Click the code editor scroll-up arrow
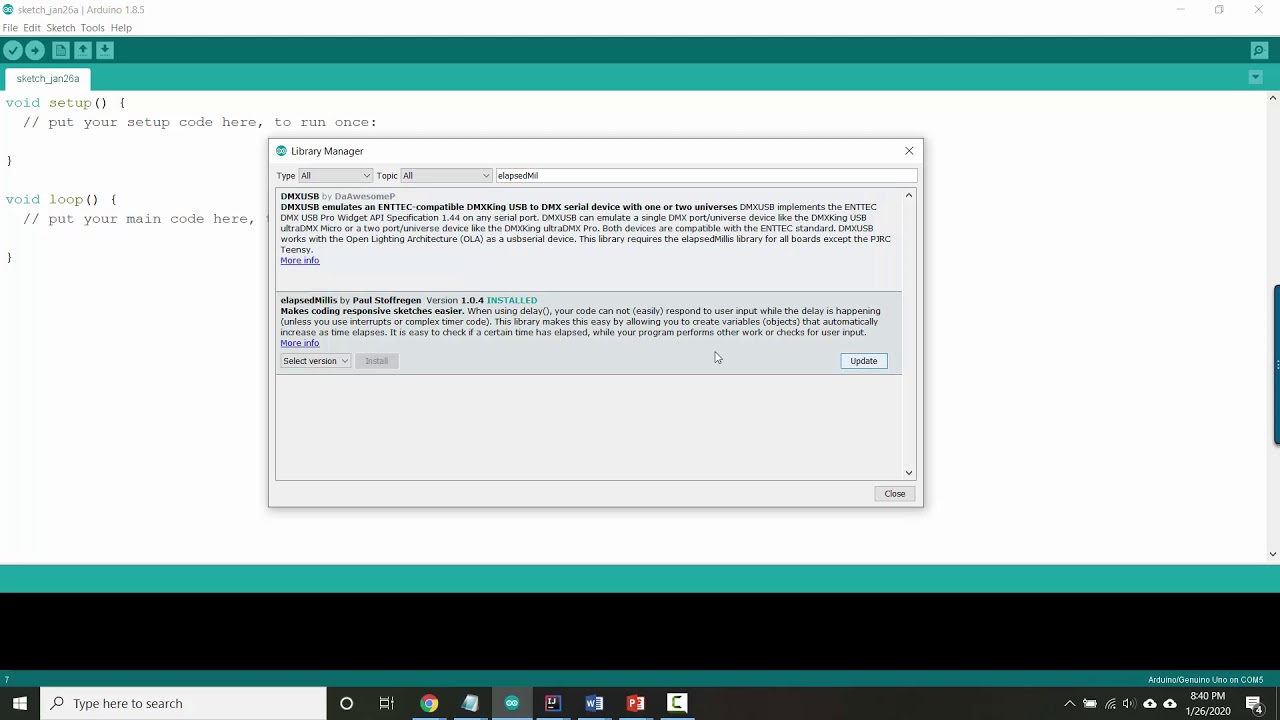 [1273, 98]
